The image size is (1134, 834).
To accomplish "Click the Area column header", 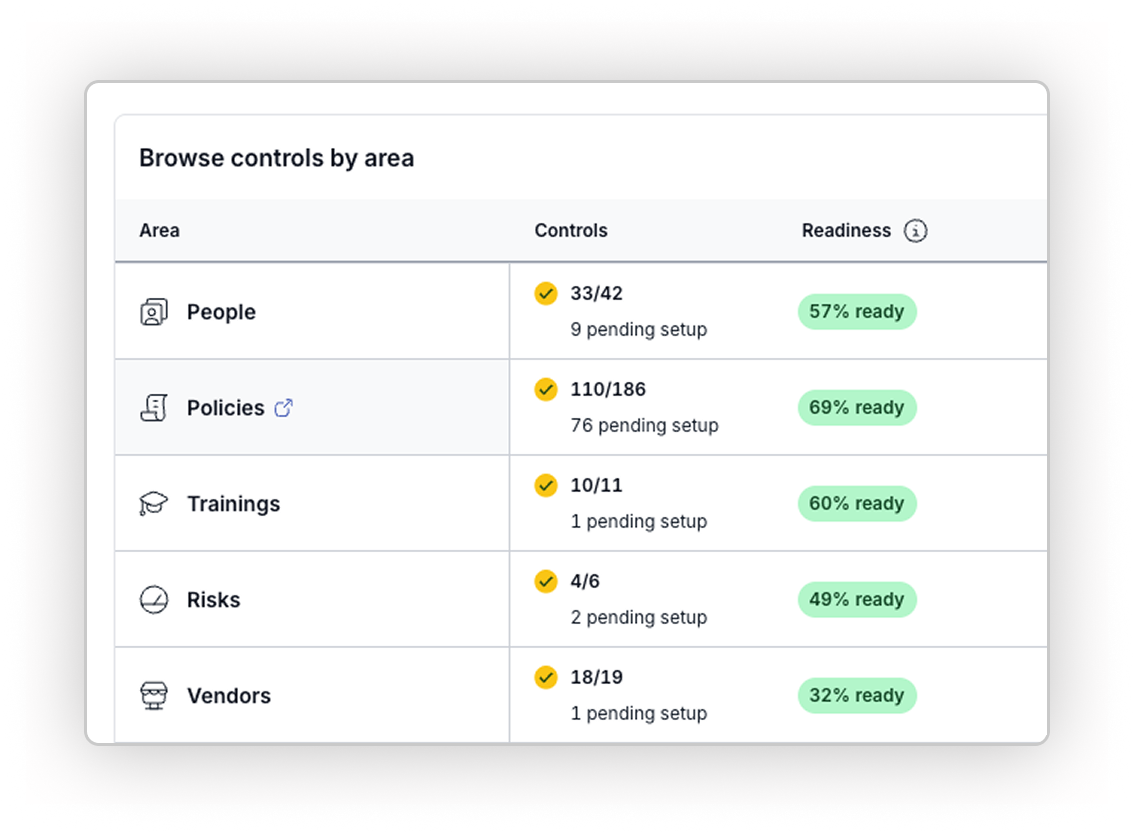I will coord(159,231).
